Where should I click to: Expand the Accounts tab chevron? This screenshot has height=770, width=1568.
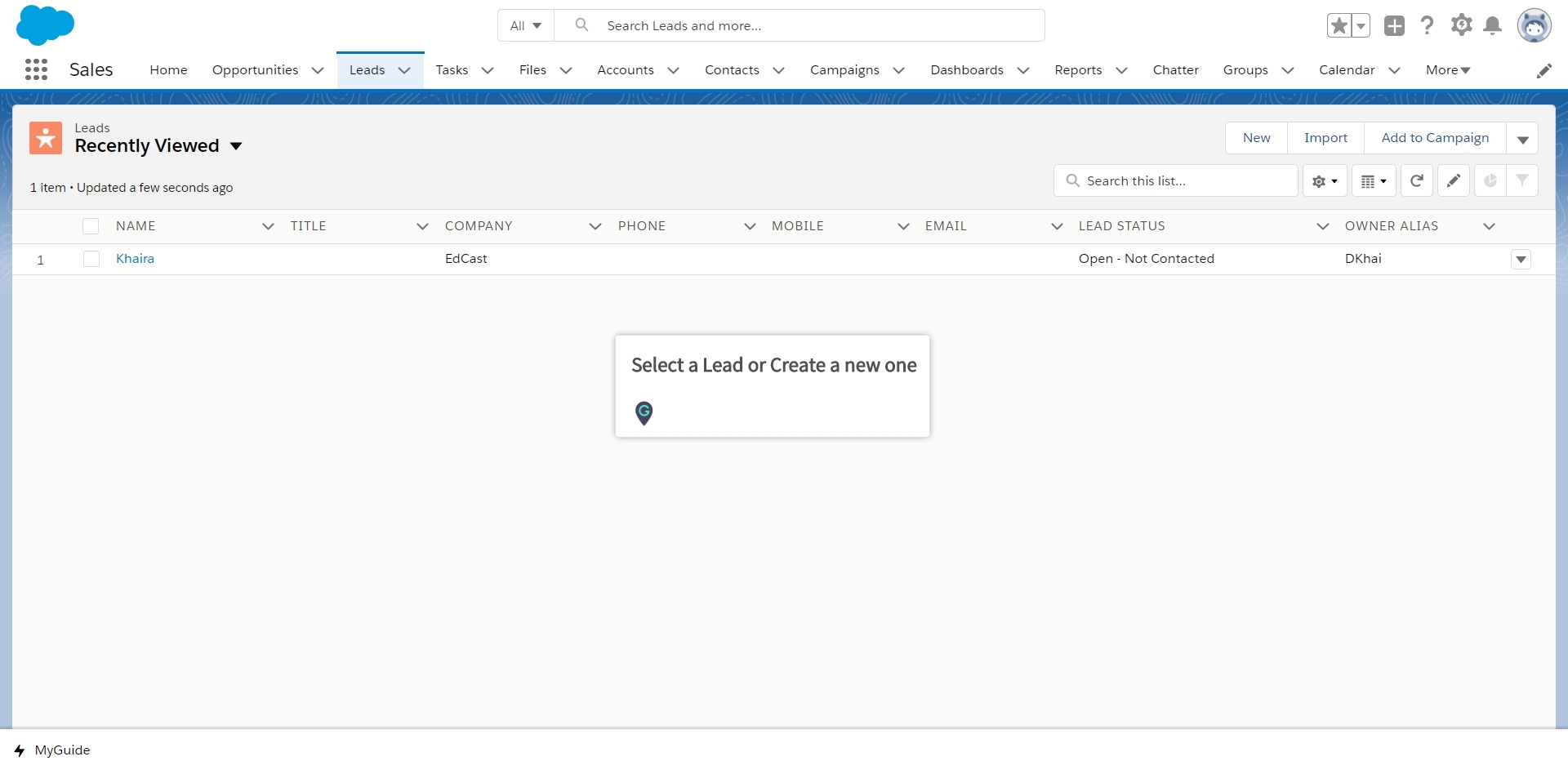click(674, 70)
